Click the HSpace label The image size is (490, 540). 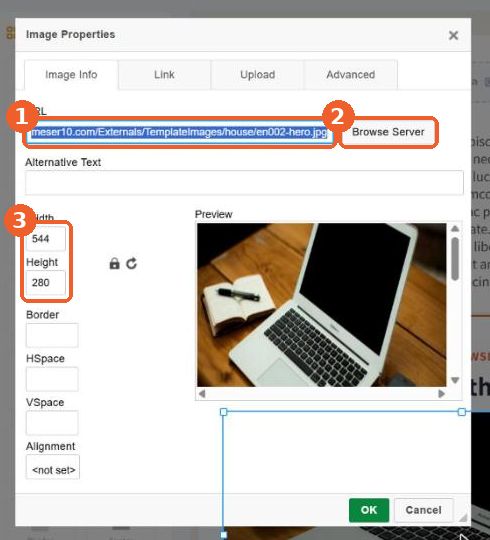45,359
